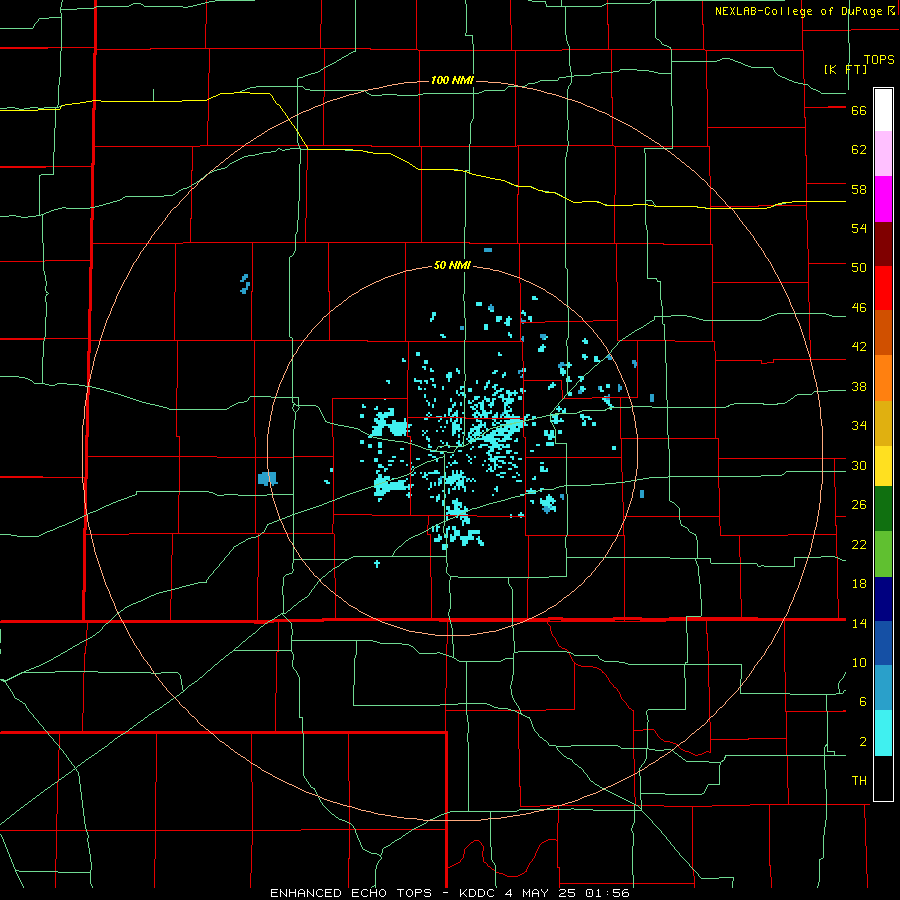Click the ENHANCED ECHO TOPS product title
The width and height of the screenshot is (900, 900).
pyautogui.click(x=354, y=893)
